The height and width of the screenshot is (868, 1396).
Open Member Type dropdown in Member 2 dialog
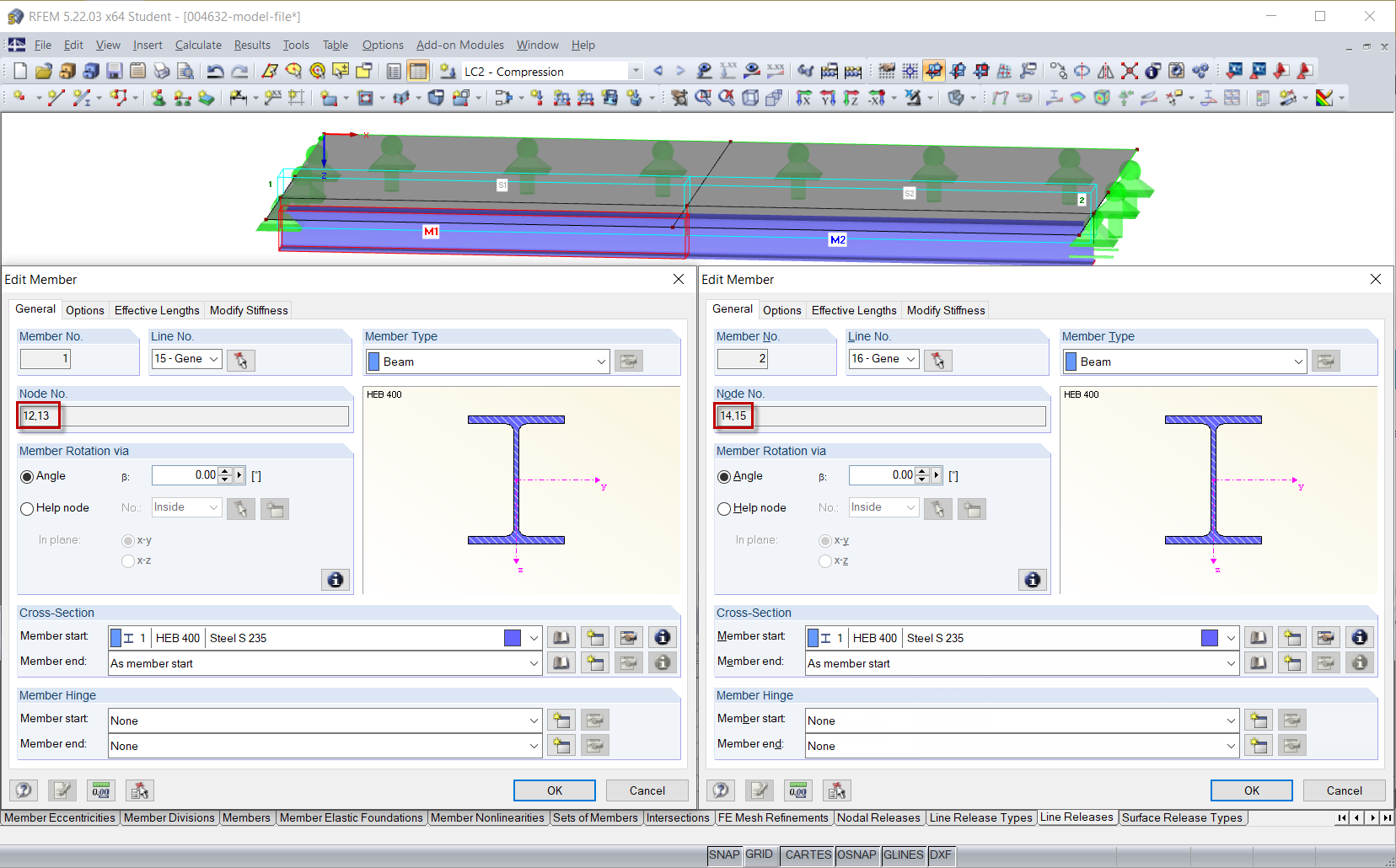pos(1298,362)
